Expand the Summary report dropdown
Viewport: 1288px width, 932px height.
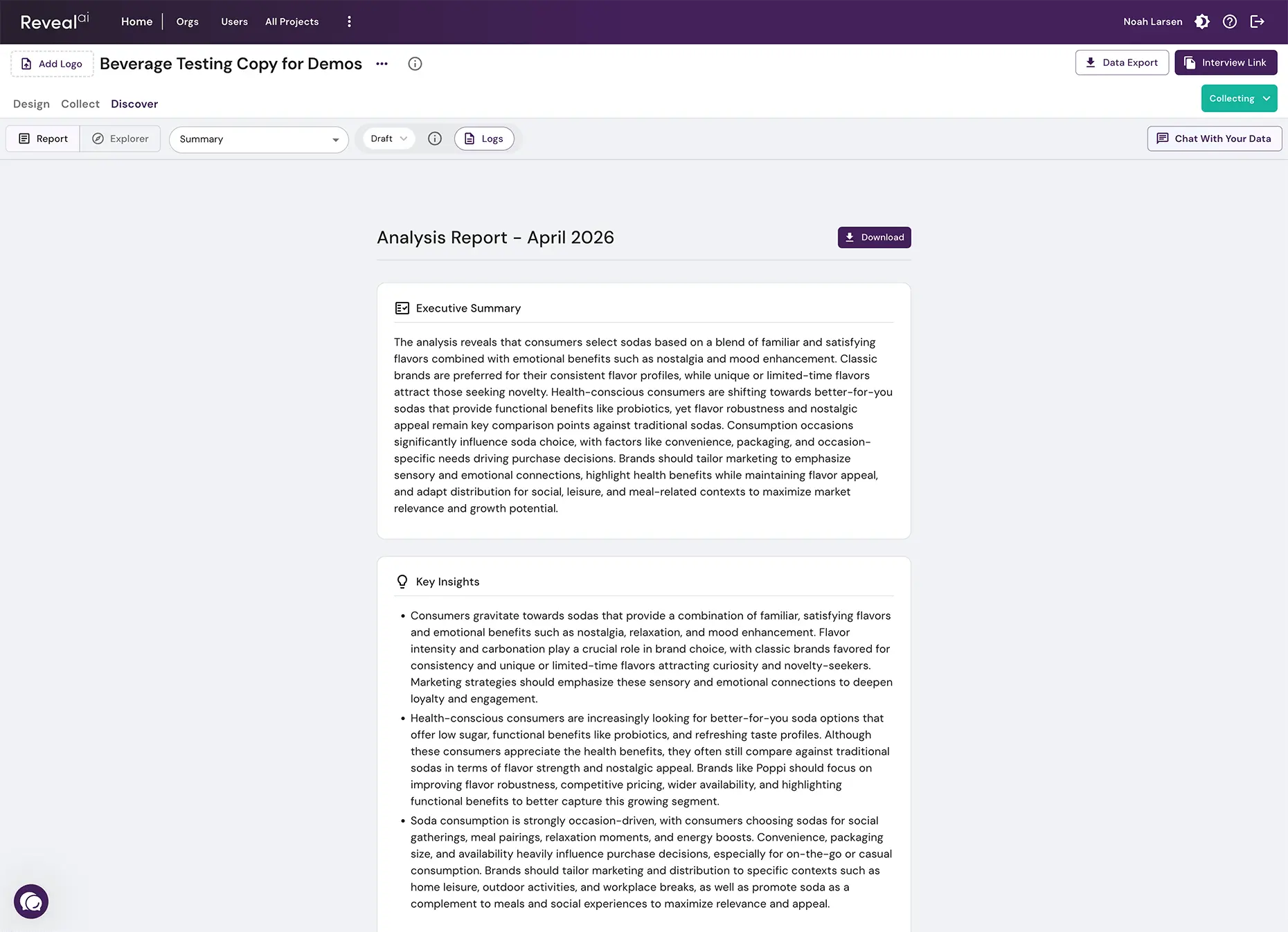[259, 139]
